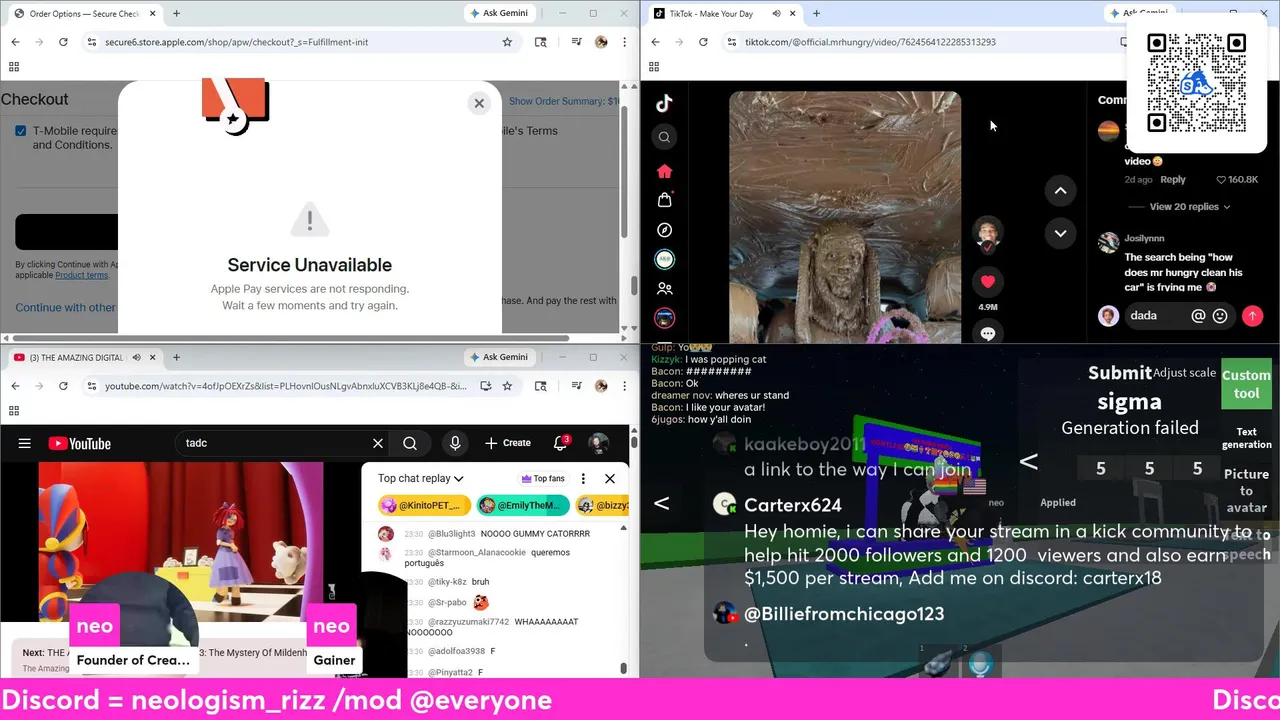The width and height of the screenshot is (1280, 720).
Task: Open new tab in Apple checkout window
Action: tap(176, 14)
